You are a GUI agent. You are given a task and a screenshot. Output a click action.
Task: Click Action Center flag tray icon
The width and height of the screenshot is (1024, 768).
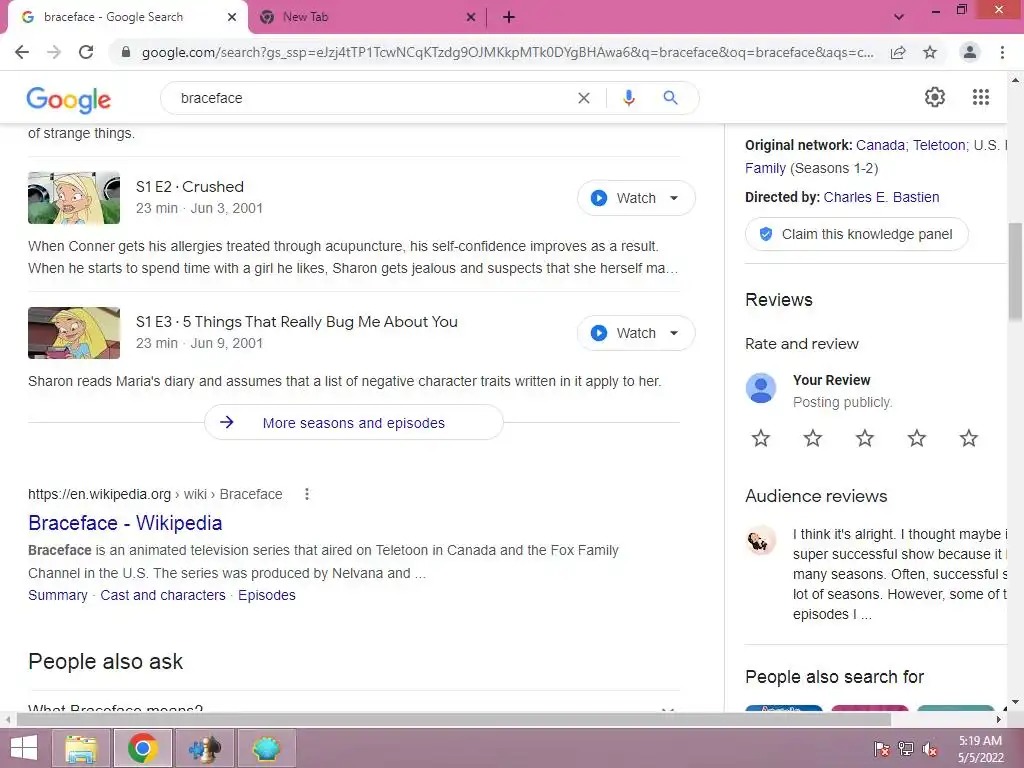pos(881,748)
